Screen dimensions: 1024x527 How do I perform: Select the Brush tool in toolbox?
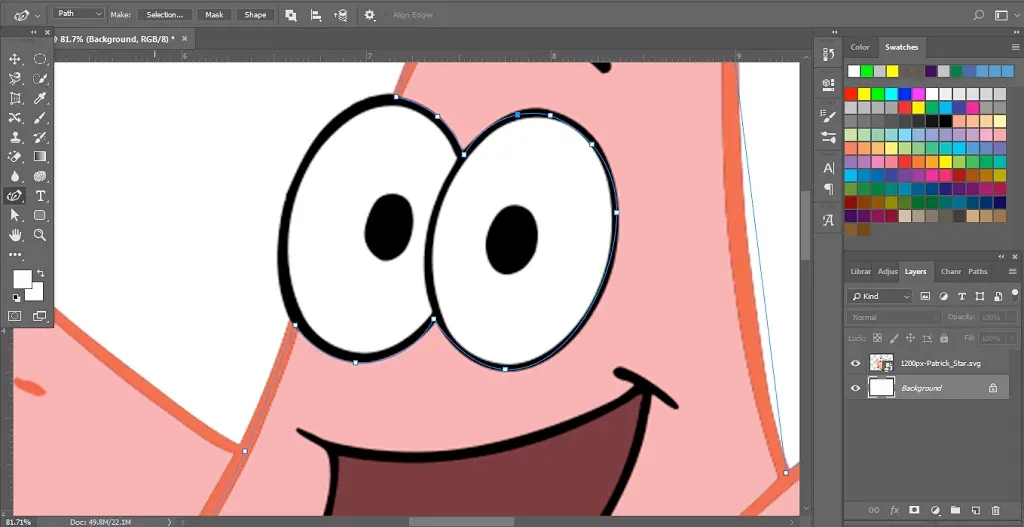(40, 118)
